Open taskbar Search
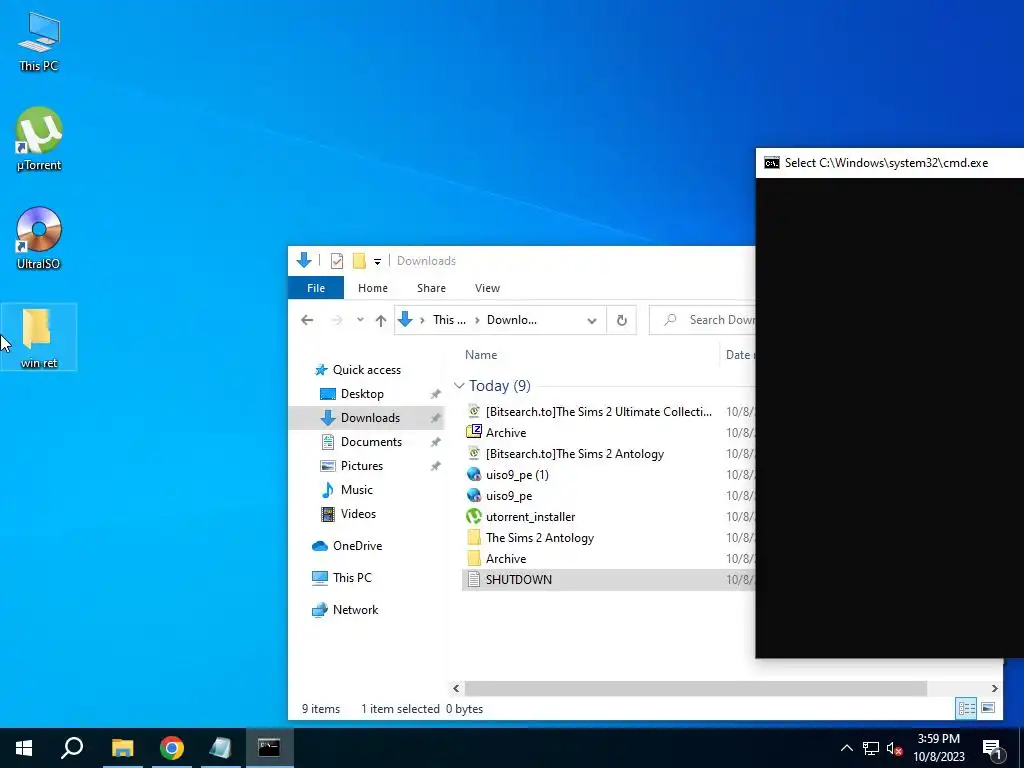This screenshot has height=768, width=1024. (x=72, y=748)
